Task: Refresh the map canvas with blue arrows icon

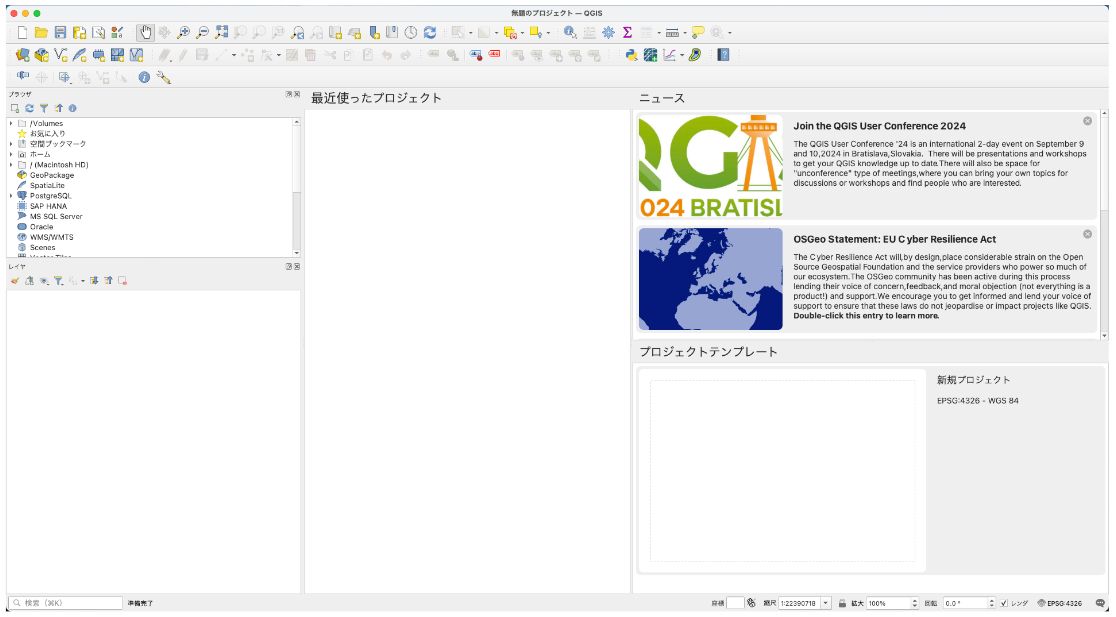Action: click(x=430, y=33)
